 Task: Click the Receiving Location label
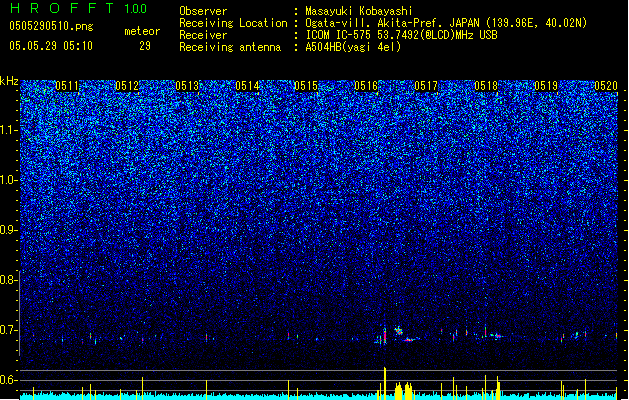(x=233, y=23)
